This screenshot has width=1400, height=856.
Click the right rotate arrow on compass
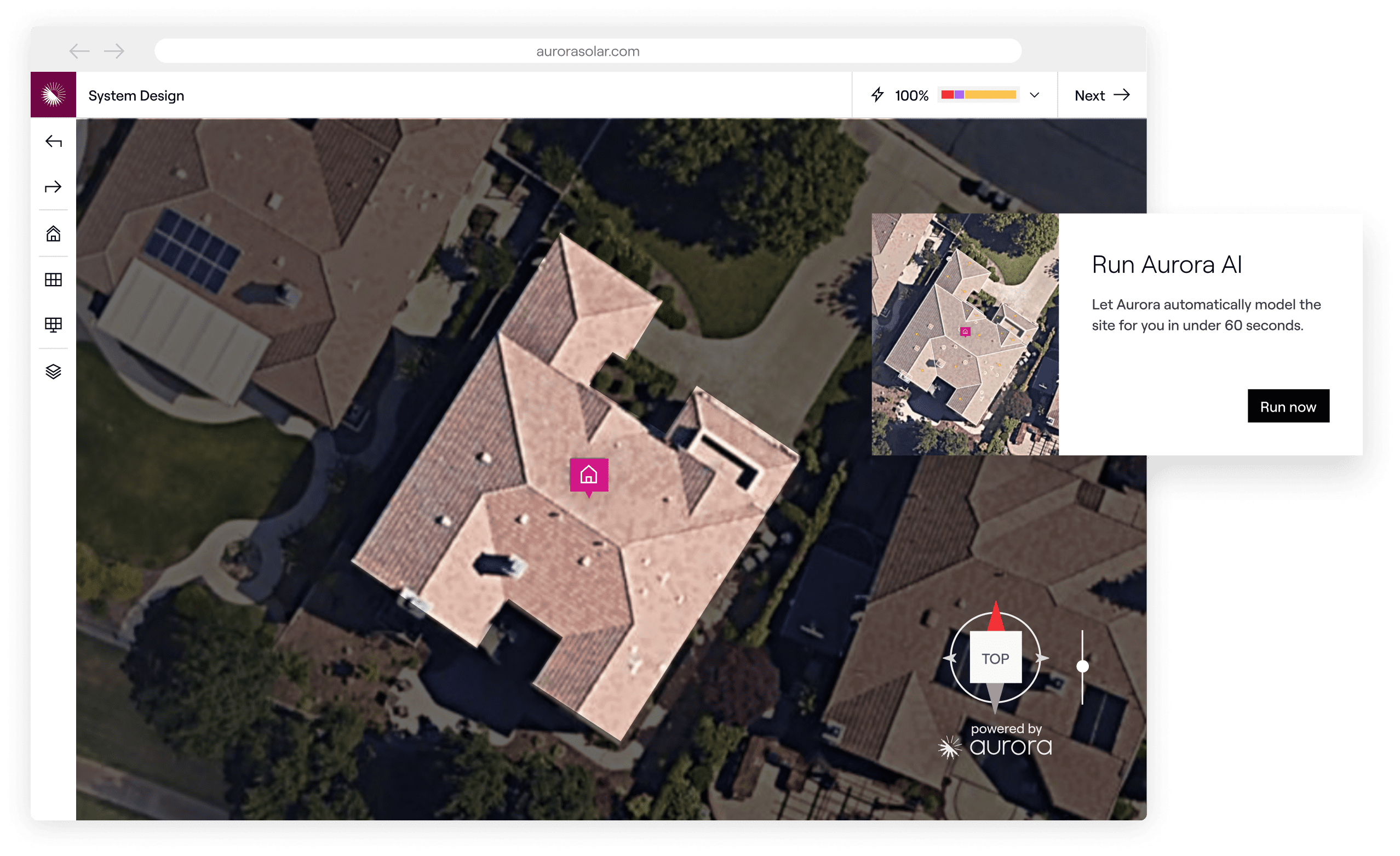tap(1042, 659)
